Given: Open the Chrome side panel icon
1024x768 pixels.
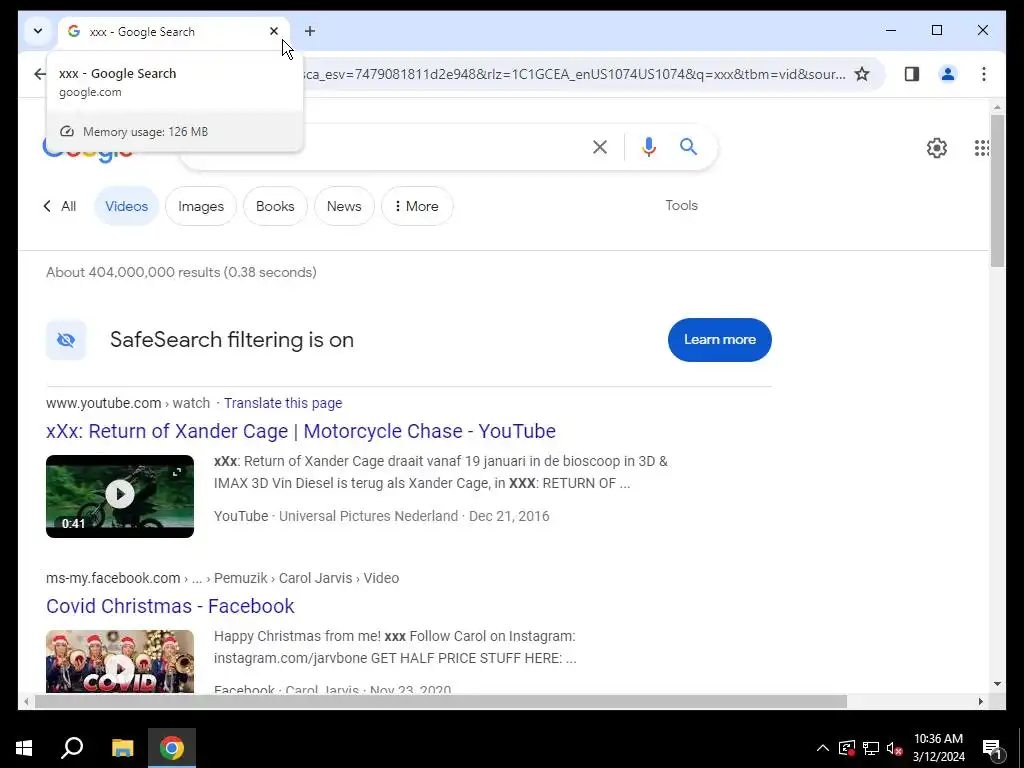Looking at the screenshot, I should 912,74.
